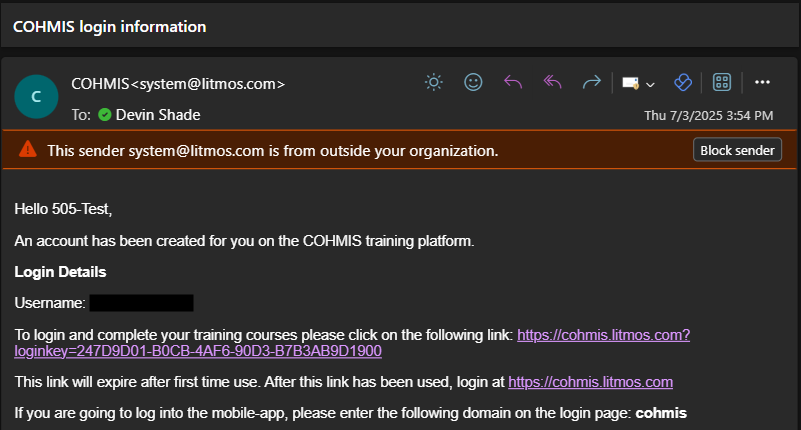Viewport: 801px width, 430px height.
Task: Select the orange warning triangle icon
Action: pyautogui.click(x=28, y=149)
